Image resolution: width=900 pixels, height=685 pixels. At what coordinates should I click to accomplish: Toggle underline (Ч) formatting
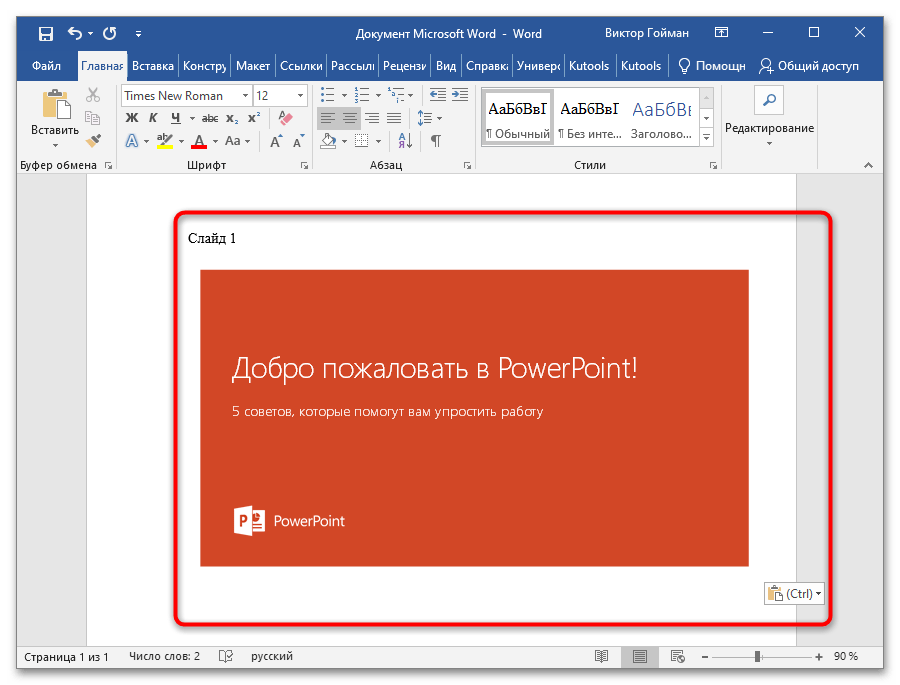point(176,118)
